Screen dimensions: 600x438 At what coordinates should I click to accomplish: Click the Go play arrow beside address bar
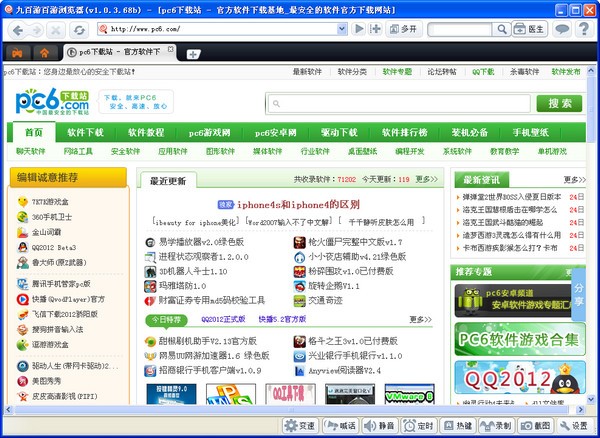coord(359,29)
